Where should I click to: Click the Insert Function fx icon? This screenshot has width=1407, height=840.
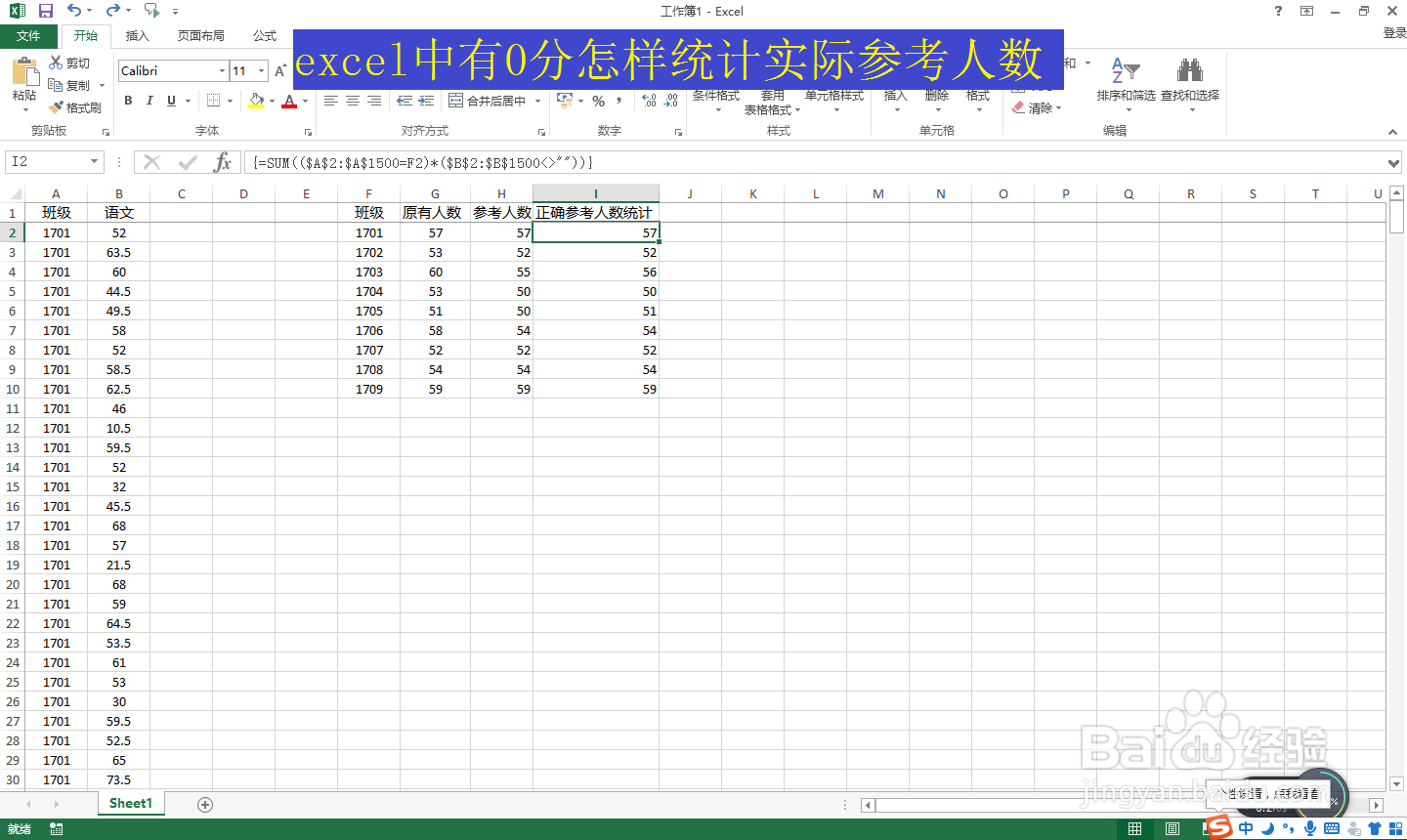[x=223, y=162]
